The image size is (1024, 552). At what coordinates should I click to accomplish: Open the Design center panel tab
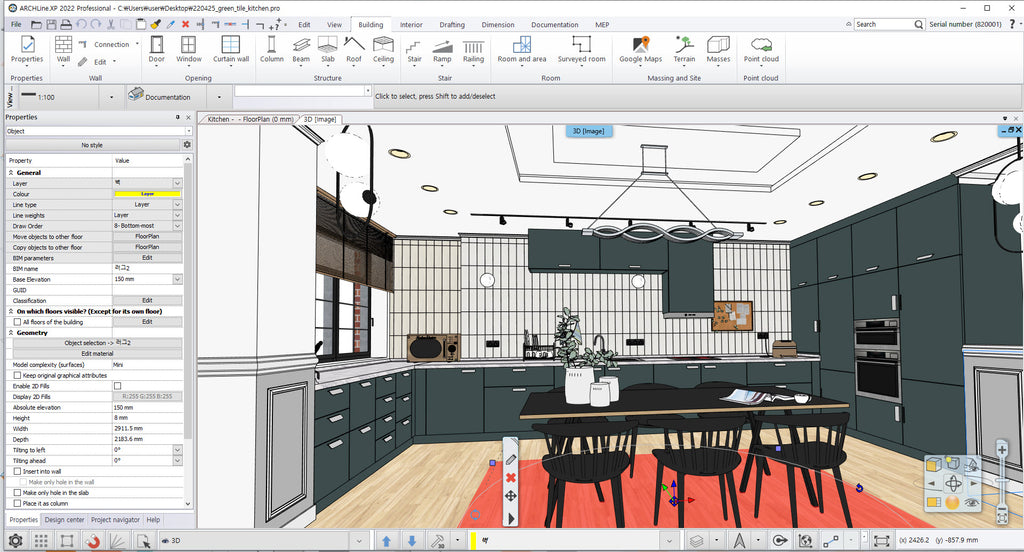65,520
